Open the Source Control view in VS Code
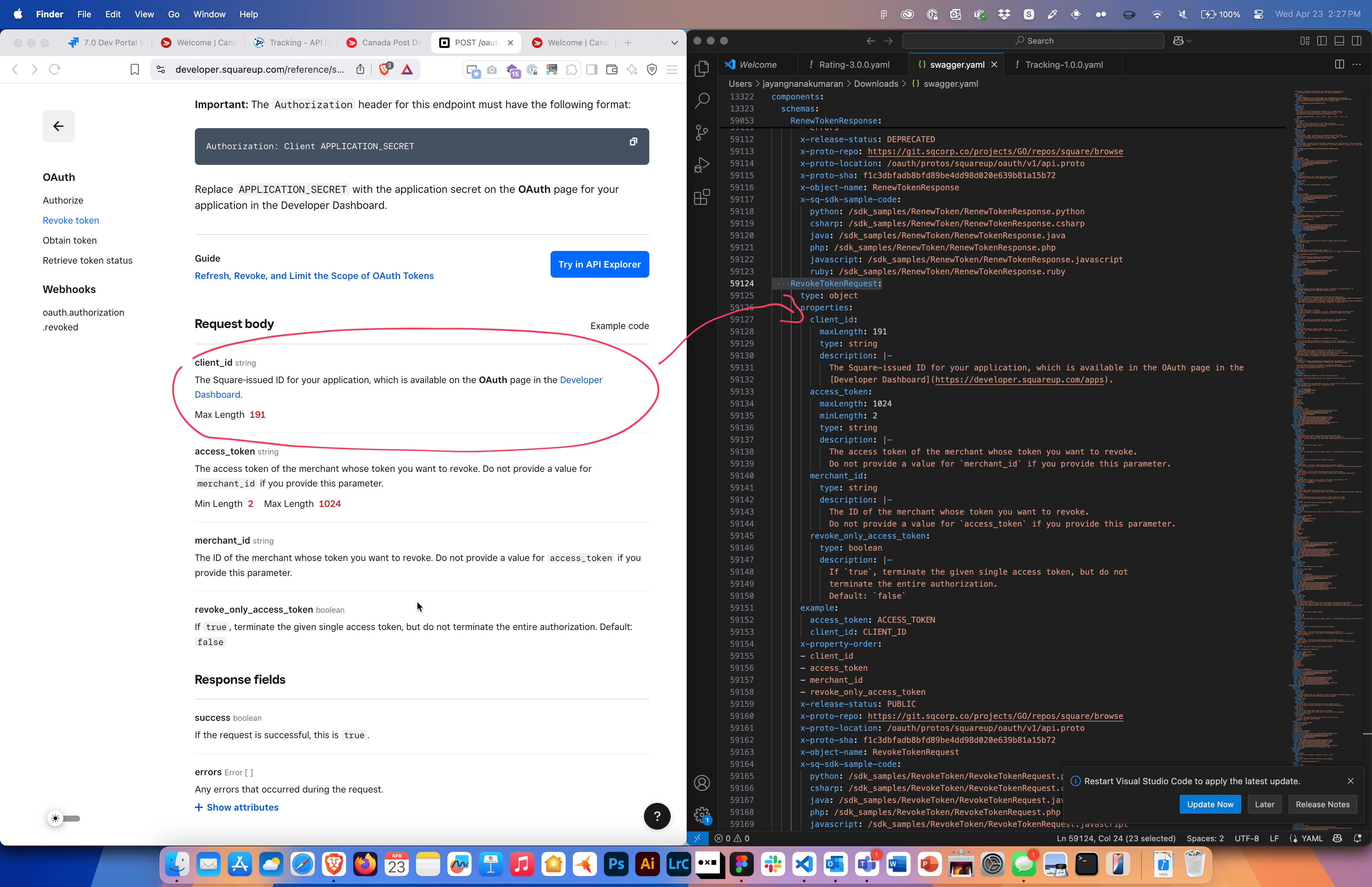Image resolution: width=1372 pixels, height=887 pixels. [x=702, y=133]
